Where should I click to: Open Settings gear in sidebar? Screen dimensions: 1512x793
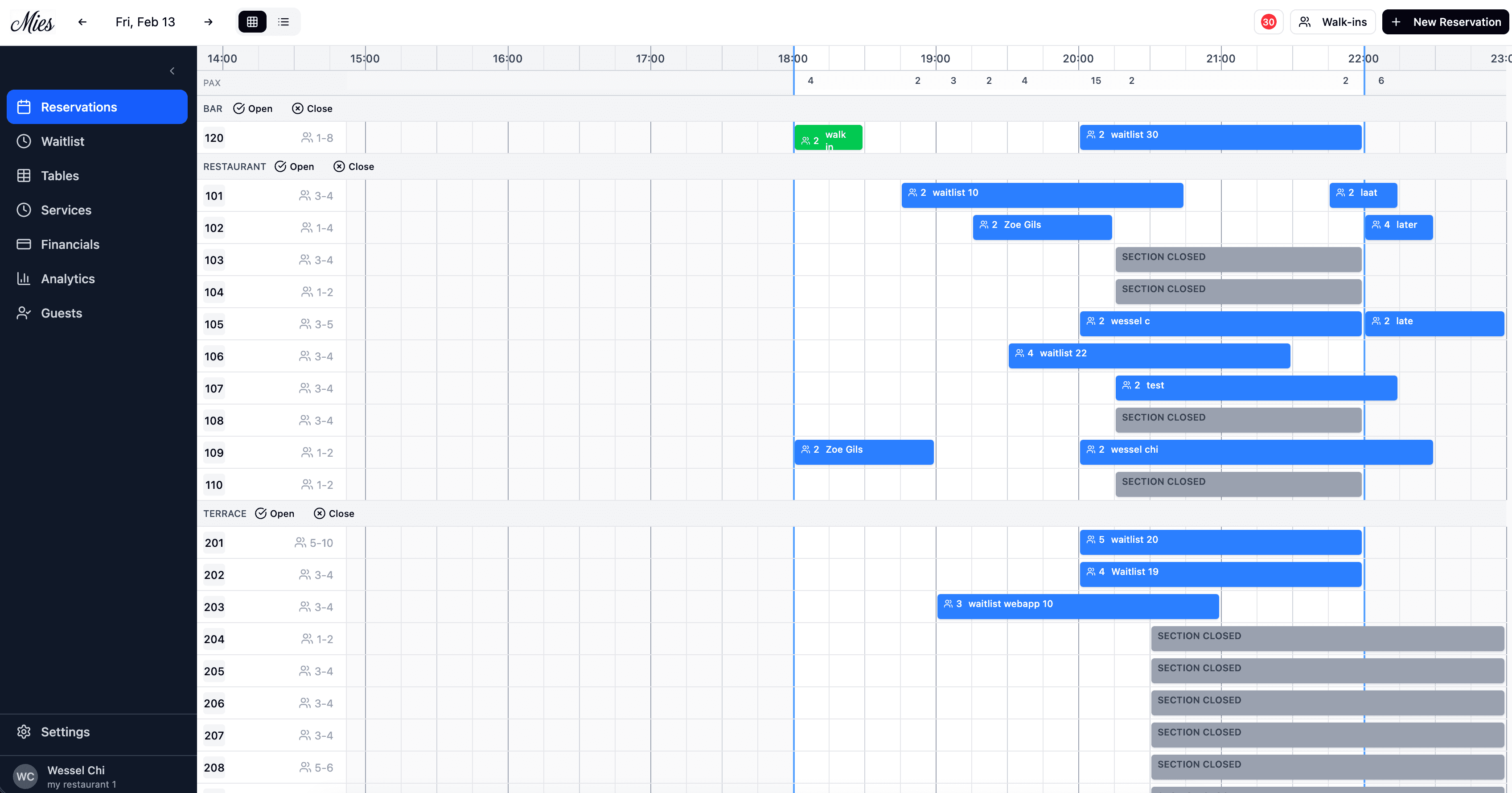(24, 731)
